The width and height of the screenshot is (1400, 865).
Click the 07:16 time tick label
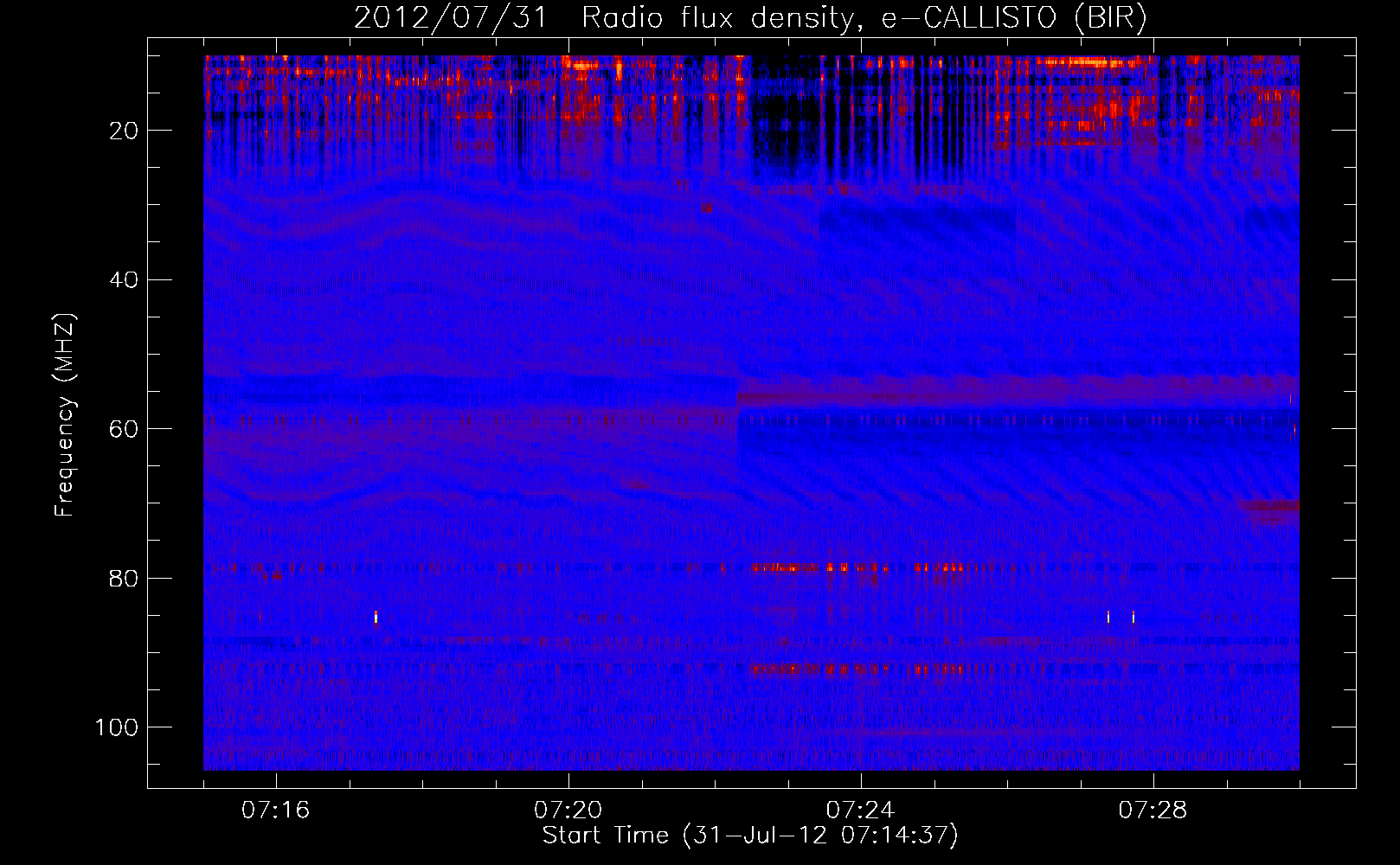coord(275,810)
